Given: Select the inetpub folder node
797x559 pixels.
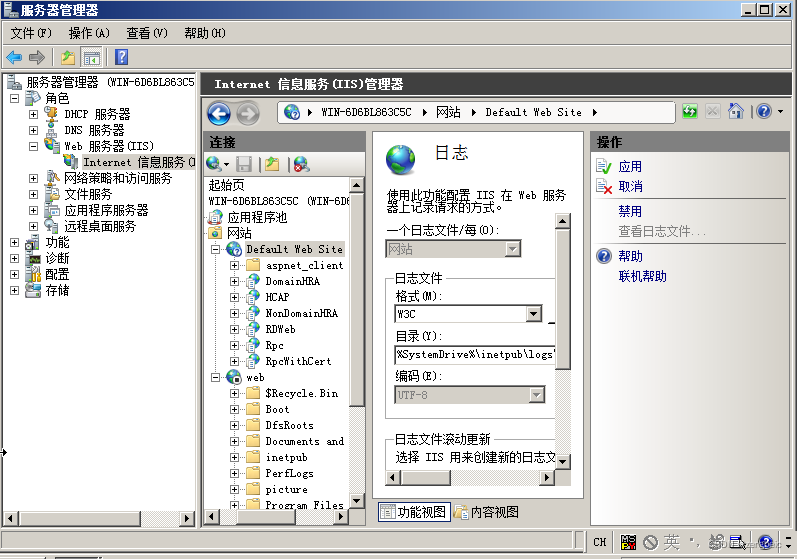Looking at the screenshot, I should pyautogui.click(x=286, y=457).
